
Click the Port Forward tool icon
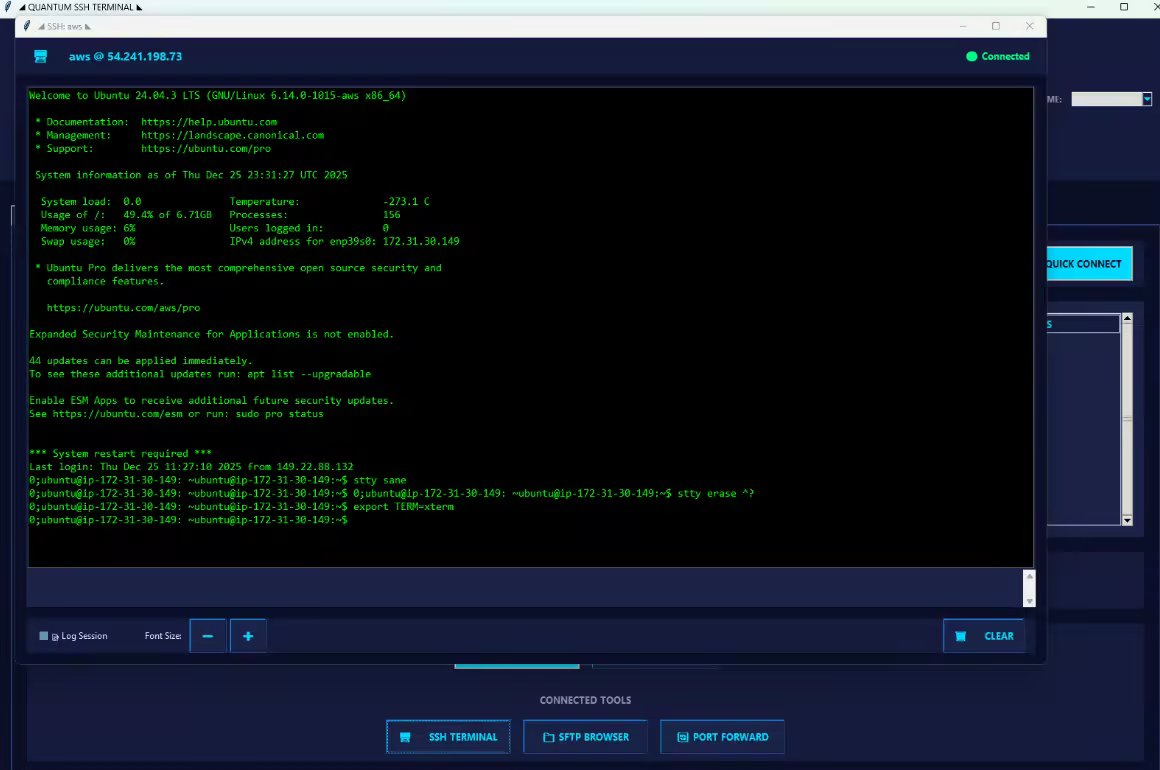(x=683, y=737)
